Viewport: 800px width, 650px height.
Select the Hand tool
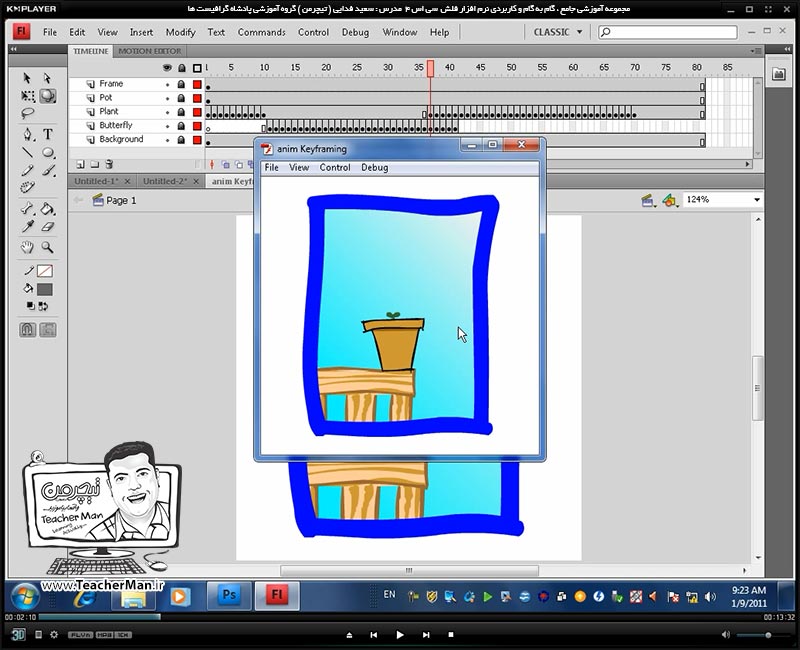pyautogui.click(x=27, y=247)
